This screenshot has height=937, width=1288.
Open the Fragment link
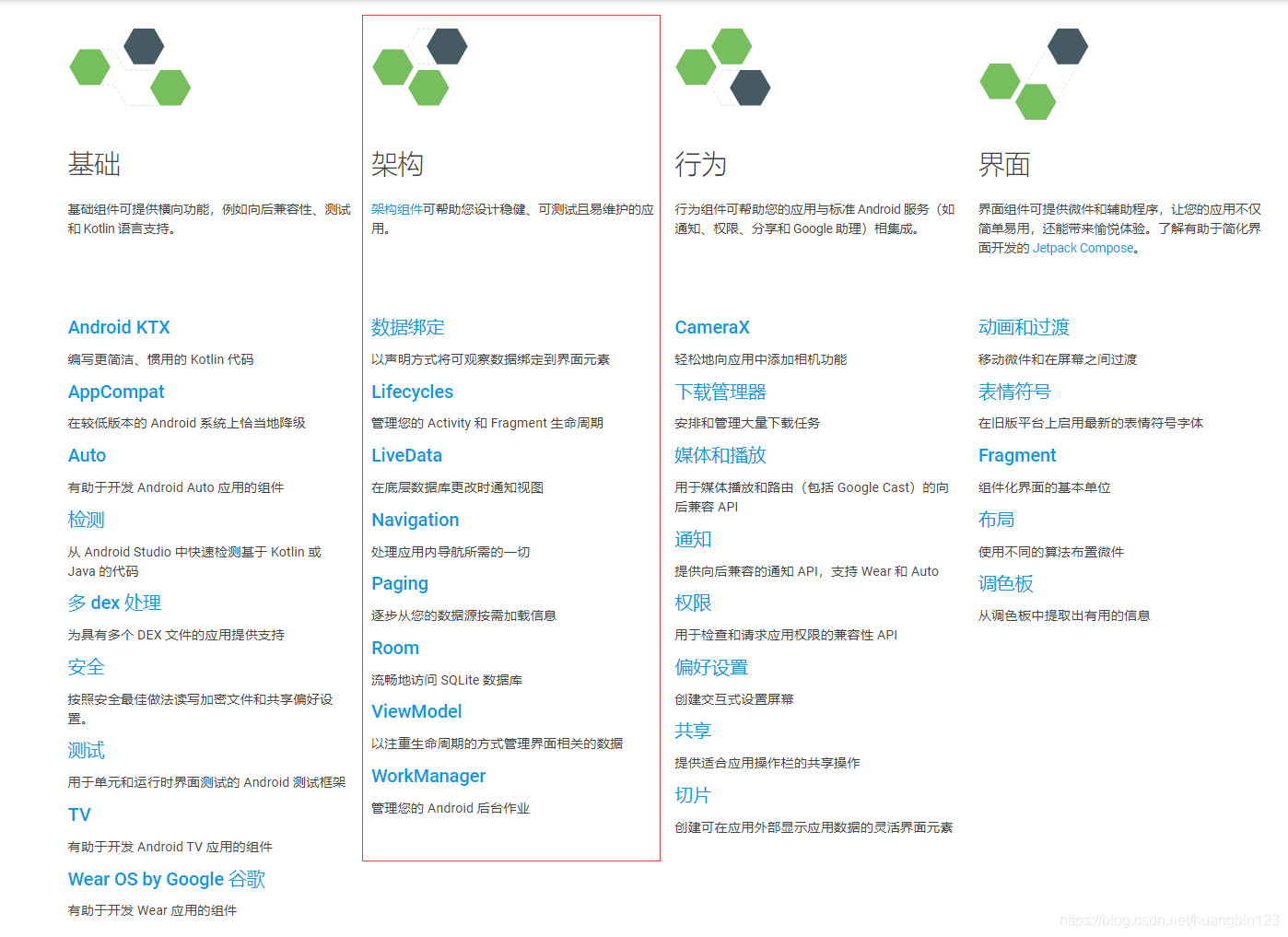[1017, 455]
